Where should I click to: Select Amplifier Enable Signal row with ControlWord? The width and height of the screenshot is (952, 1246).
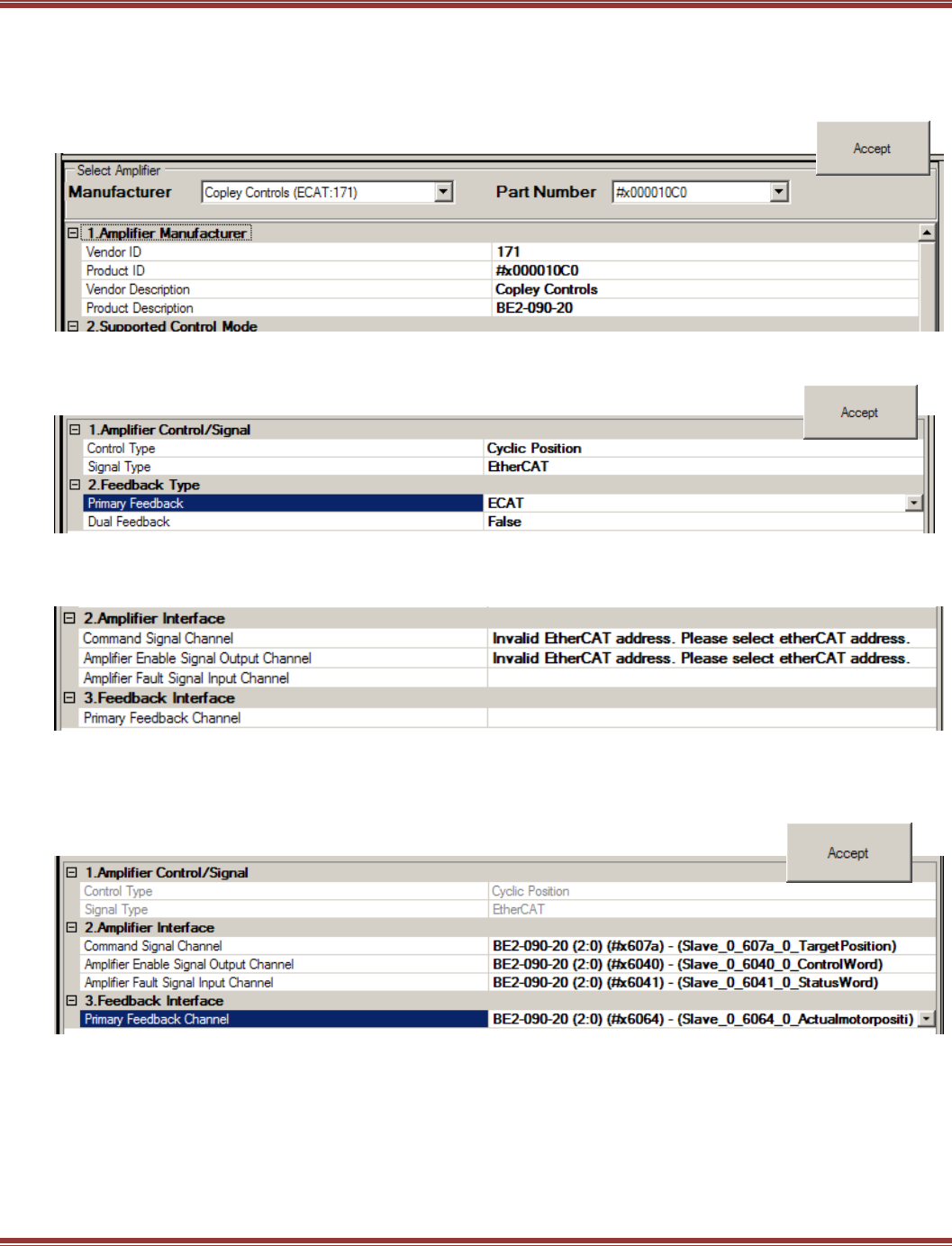point(509,963)
